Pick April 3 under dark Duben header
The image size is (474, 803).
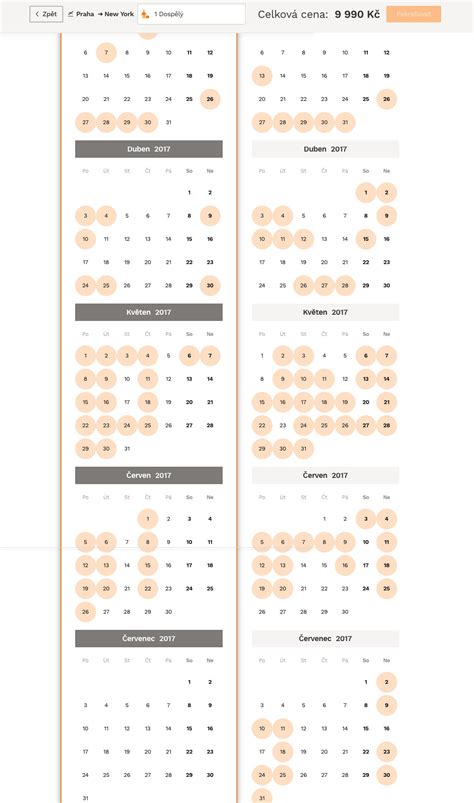[x=85, y=216]
